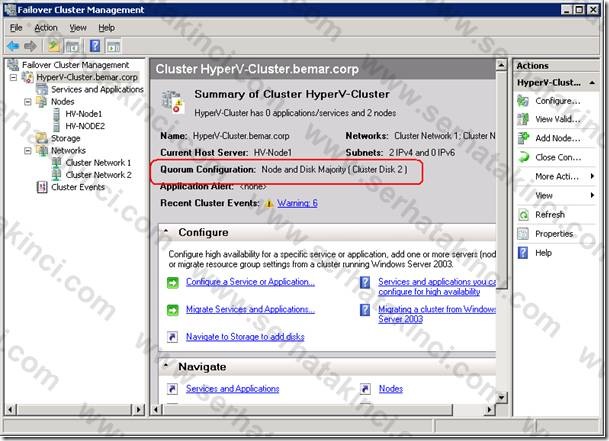Viewport: 609px width, 441px height.
Task: Select Cluster Network 2 in the tree
Action: 99,175
